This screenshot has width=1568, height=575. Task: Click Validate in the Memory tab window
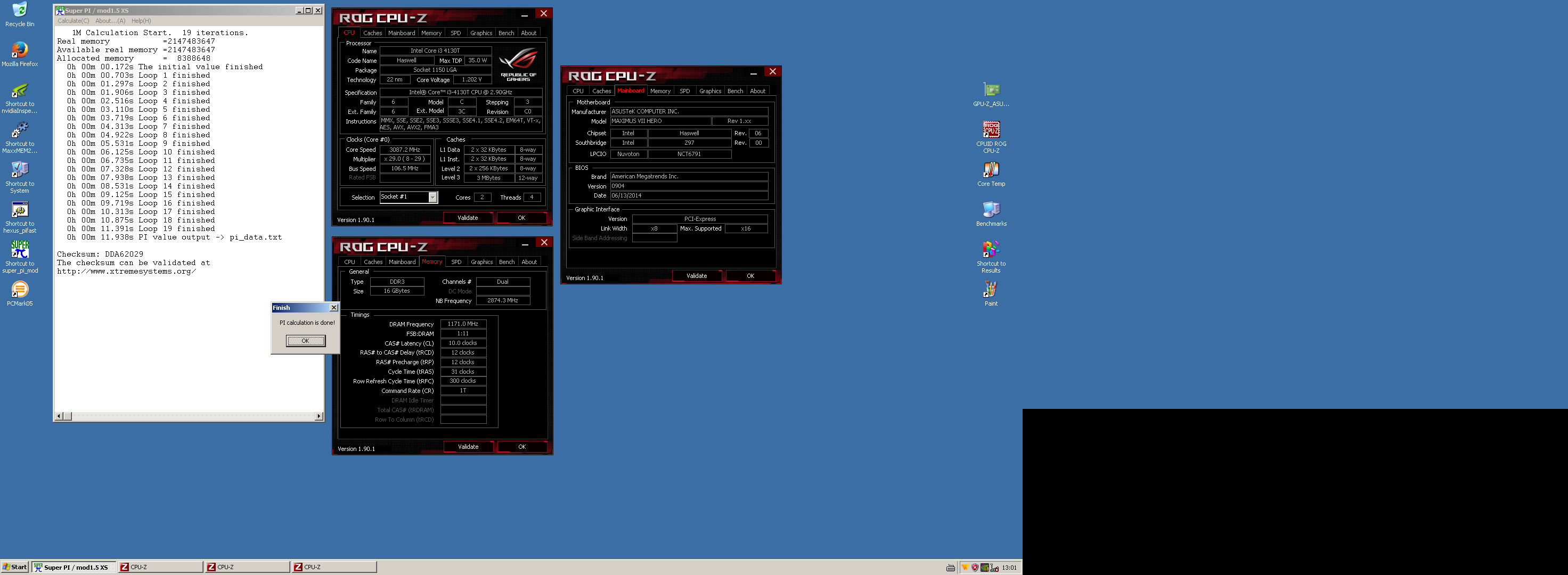pyautogui.click(x=468, y=447)
